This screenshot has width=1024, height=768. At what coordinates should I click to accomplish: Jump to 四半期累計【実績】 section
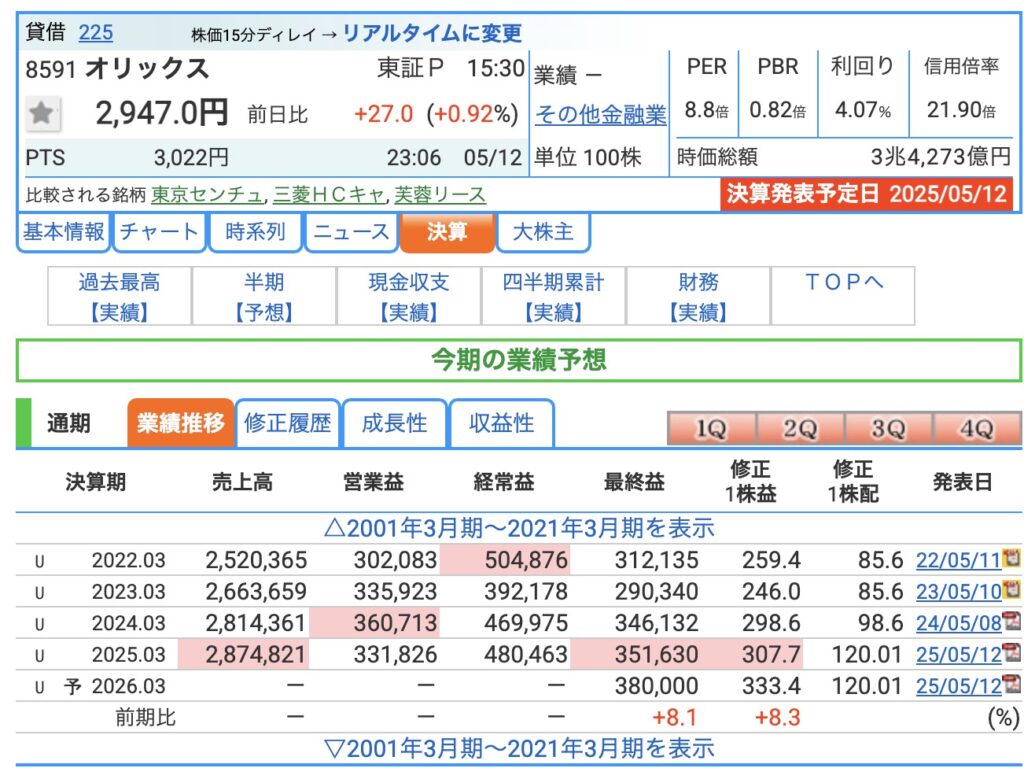click(554, 296)
